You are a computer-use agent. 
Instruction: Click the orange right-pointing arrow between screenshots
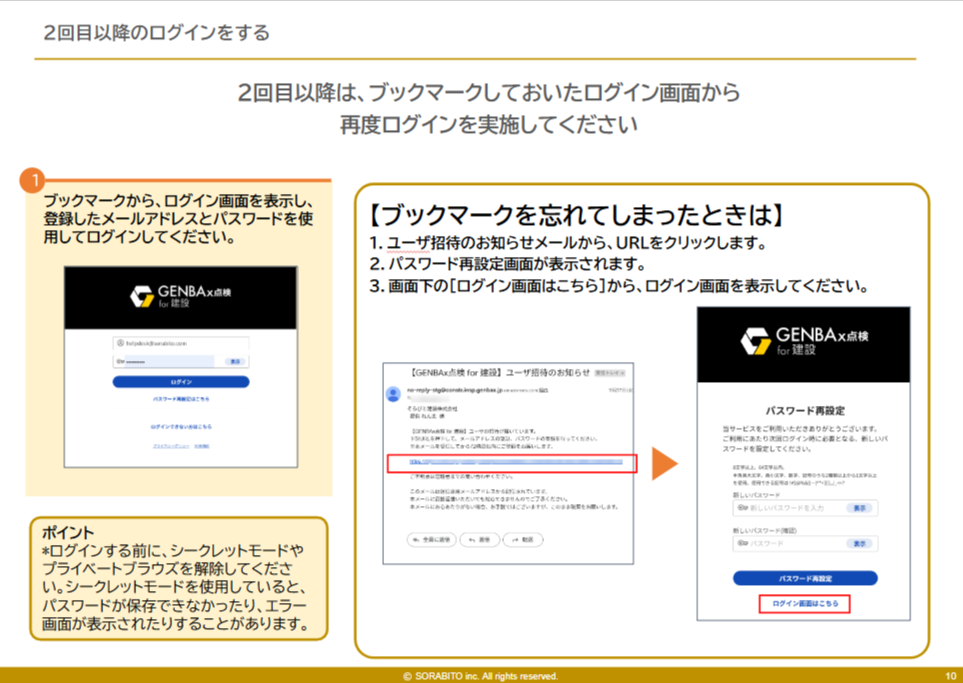664,463
